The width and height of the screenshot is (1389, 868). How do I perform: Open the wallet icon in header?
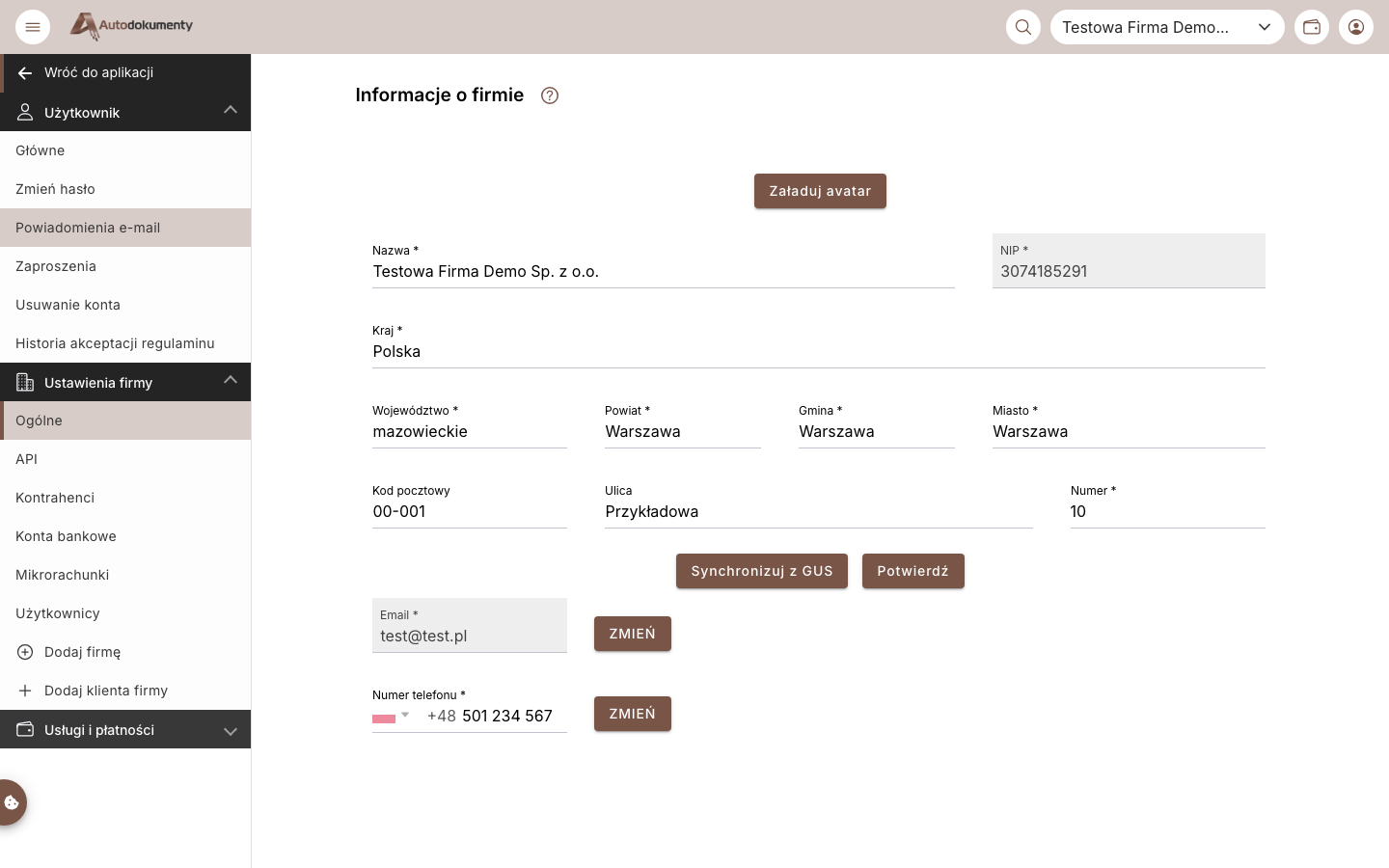tap(1312, 27)
